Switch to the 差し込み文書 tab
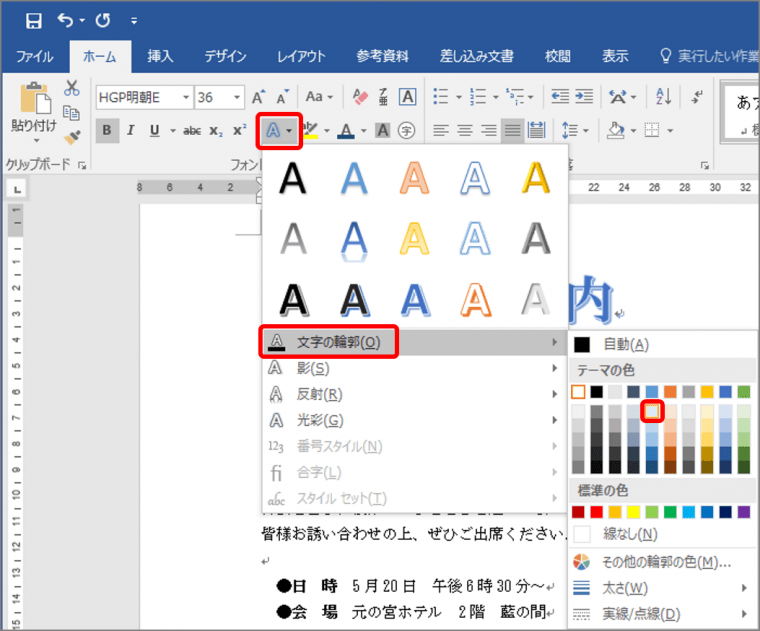The width and height of the screenshot is (760, 631). click(x=476, y=56)
